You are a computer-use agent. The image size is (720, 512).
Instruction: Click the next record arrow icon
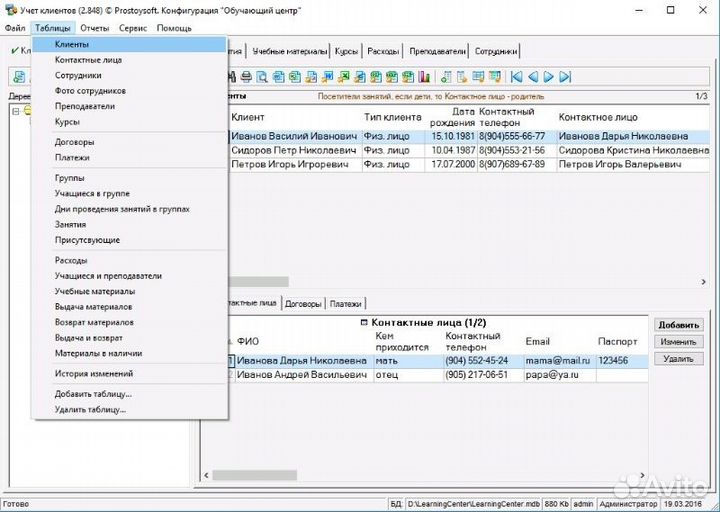549,77
